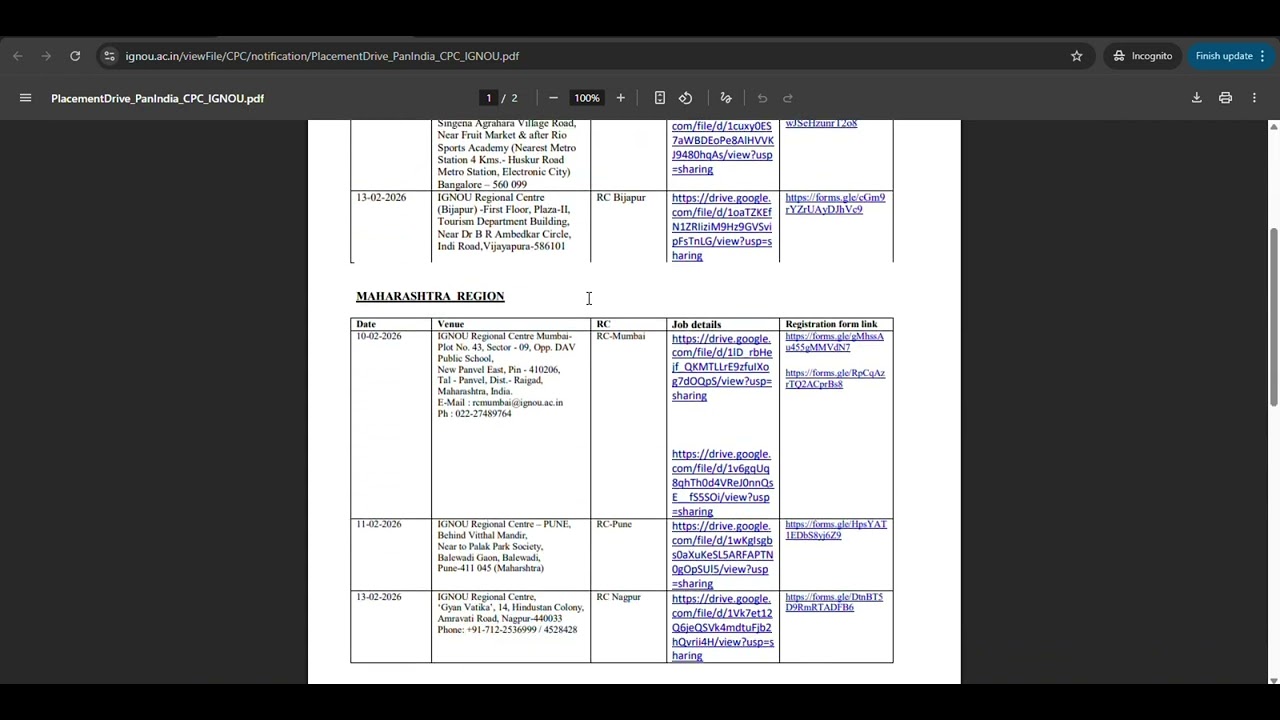Click the scrollbar down arrow
The width and height of the screenshot is (1280, 720).
[1273, 680]
